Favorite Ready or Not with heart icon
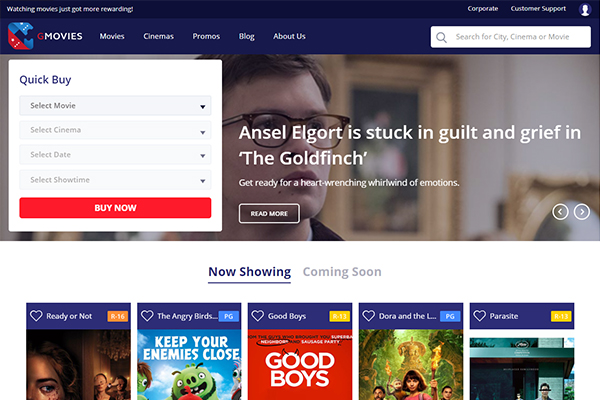The width and height of the screenshot is (600, 400). click(x=36, y=316)
